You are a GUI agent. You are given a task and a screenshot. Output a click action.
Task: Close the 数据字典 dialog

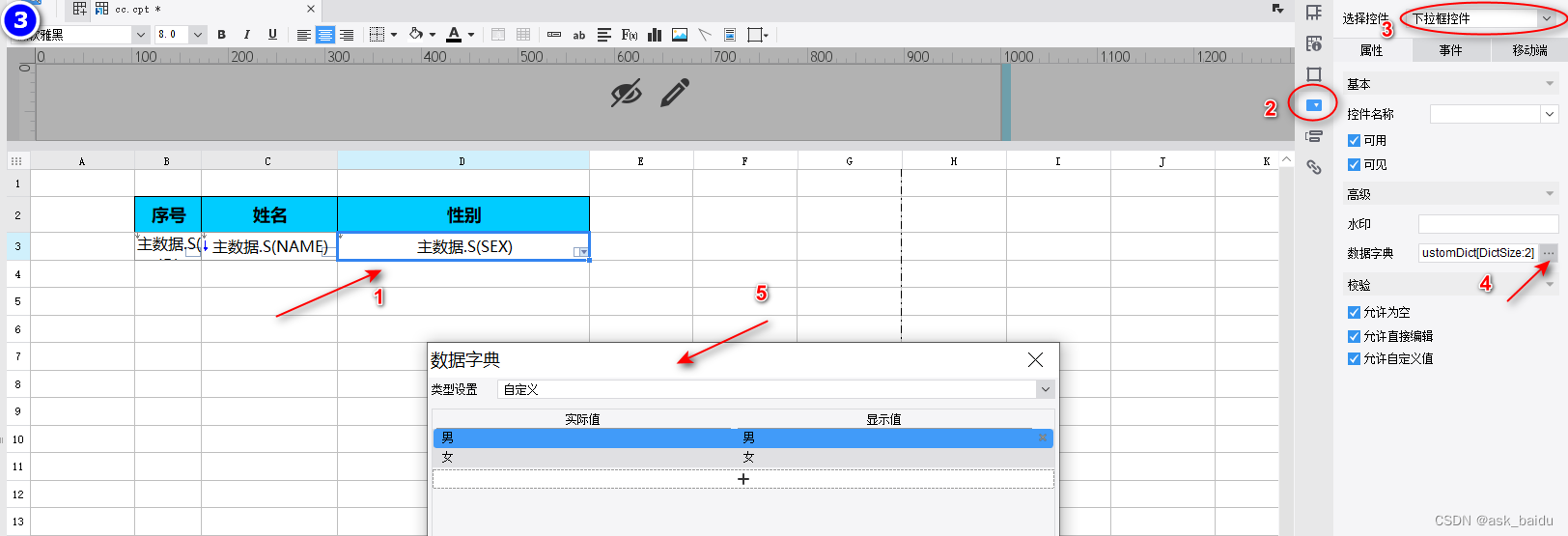(x=1035, y=359)
